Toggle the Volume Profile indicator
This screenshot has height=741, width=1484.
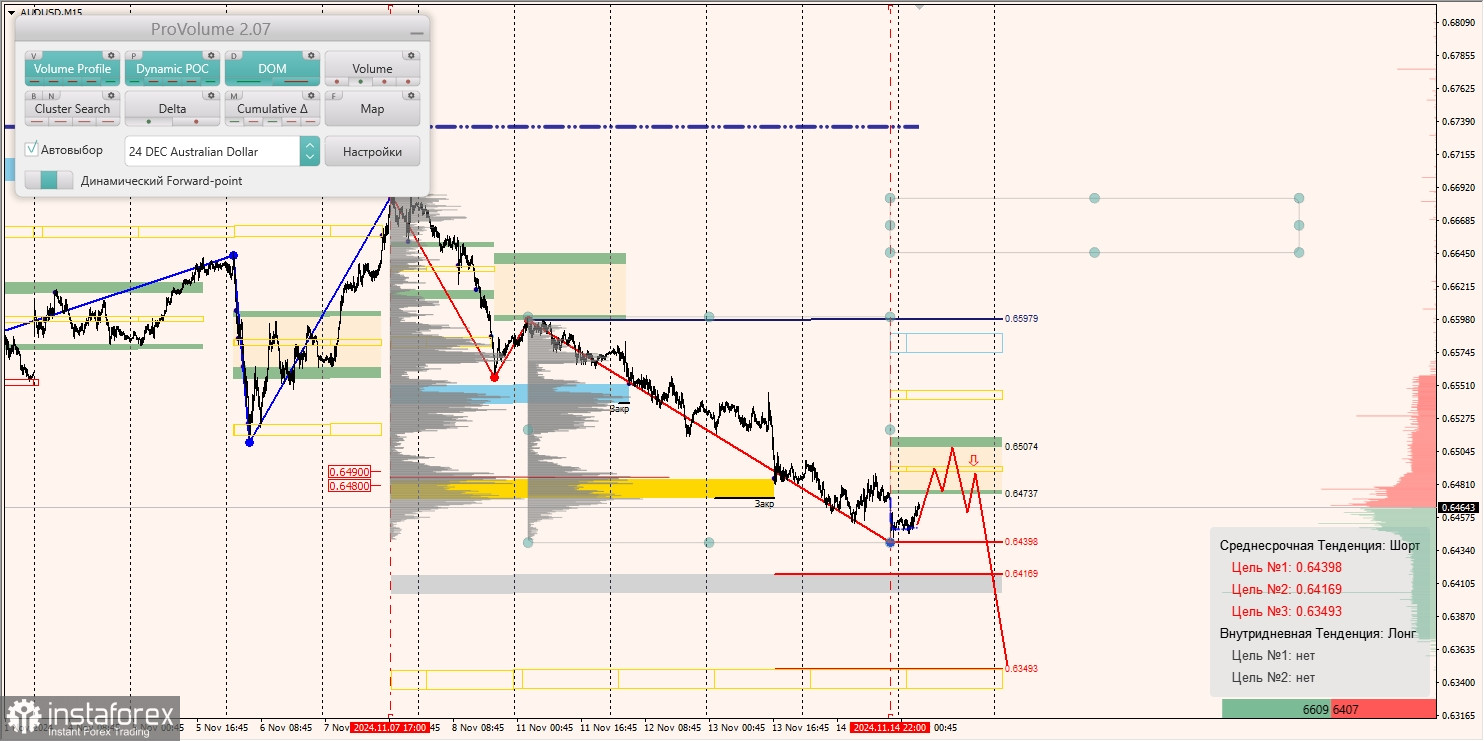(x=72, y=69)
